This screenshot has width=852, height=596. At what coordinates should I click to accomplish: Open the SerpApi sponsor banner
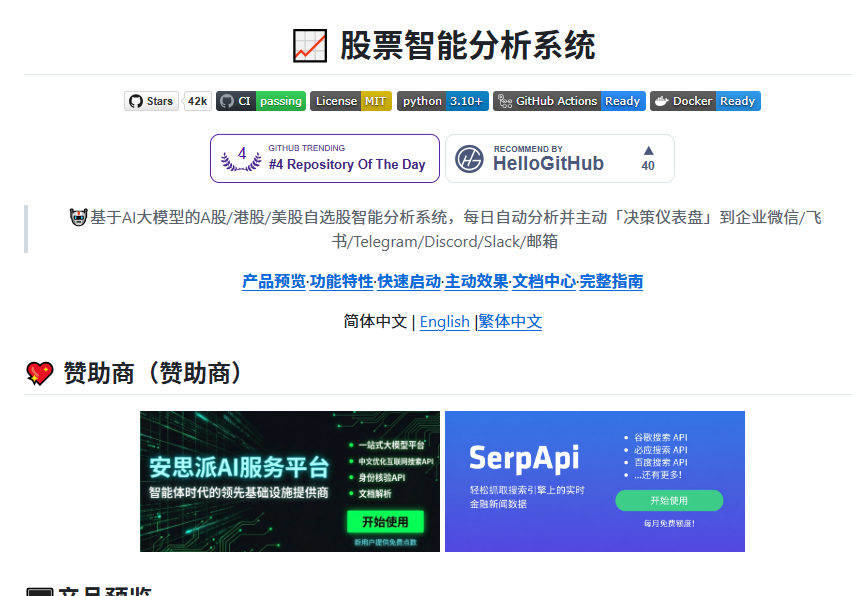pos(595,481)
